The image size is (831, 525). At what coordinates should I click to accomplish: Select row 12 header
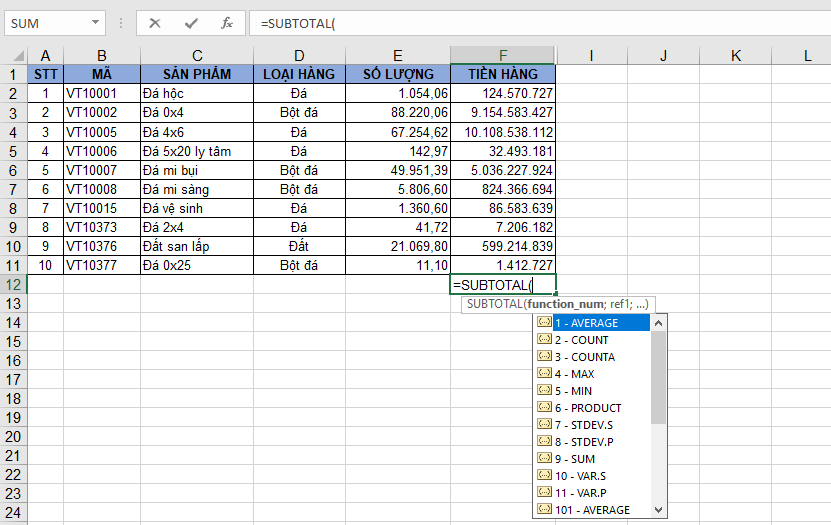pos(13,285)
